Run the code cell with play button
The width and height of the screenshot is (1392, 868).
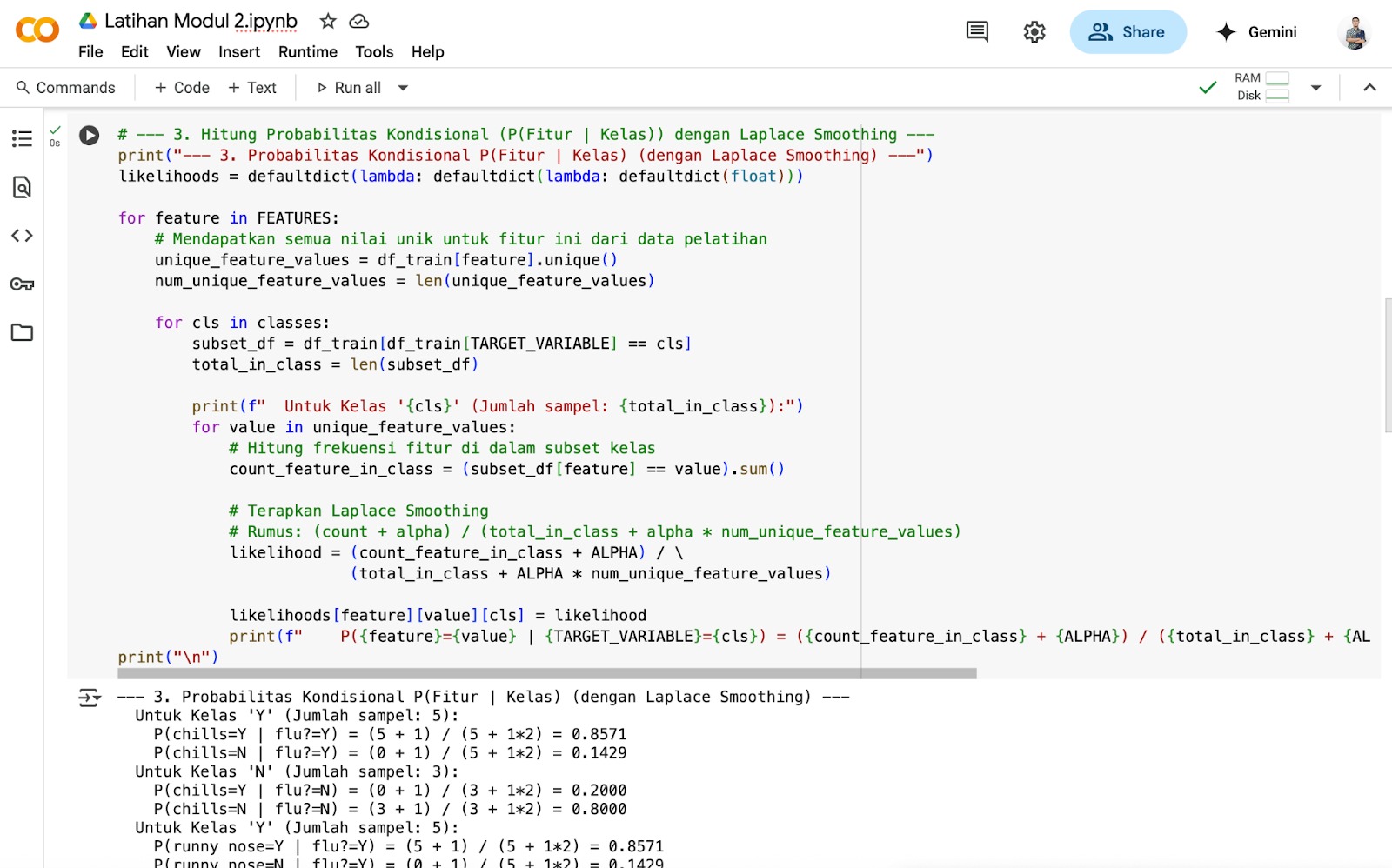pyautogui.click(x=89, y=136)
